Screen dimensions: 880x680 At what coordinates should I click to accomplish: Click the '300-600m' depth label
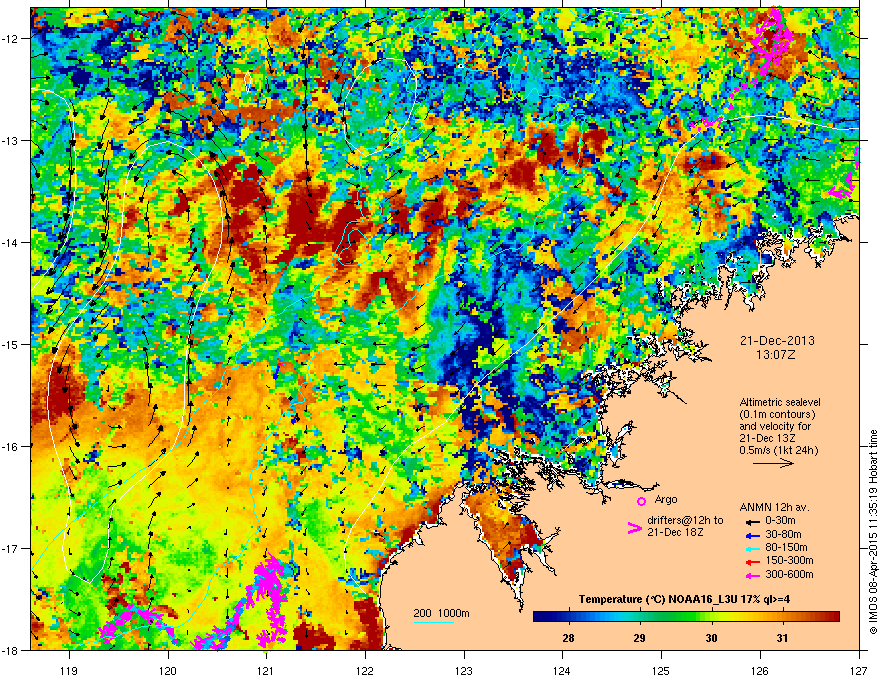(x=789, y=574)
